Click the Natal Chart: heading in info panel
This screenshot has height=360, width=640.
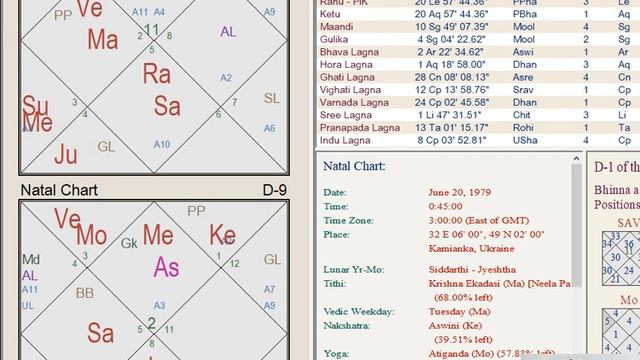(354, 166)
